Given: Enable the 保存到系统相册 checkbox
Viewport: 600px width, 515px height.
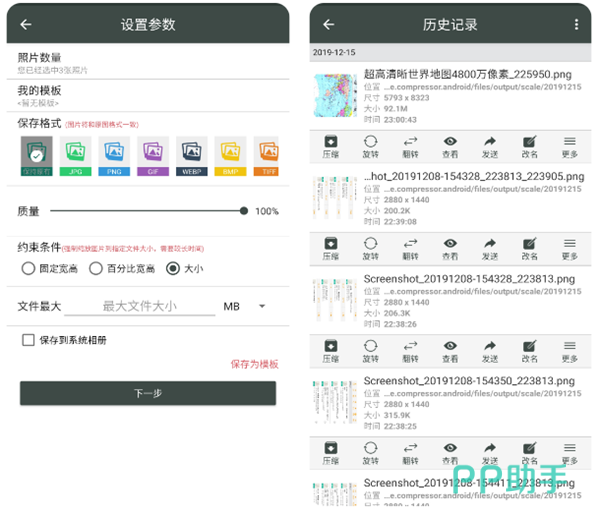Looking at the screenshot, I should point(28,340).
